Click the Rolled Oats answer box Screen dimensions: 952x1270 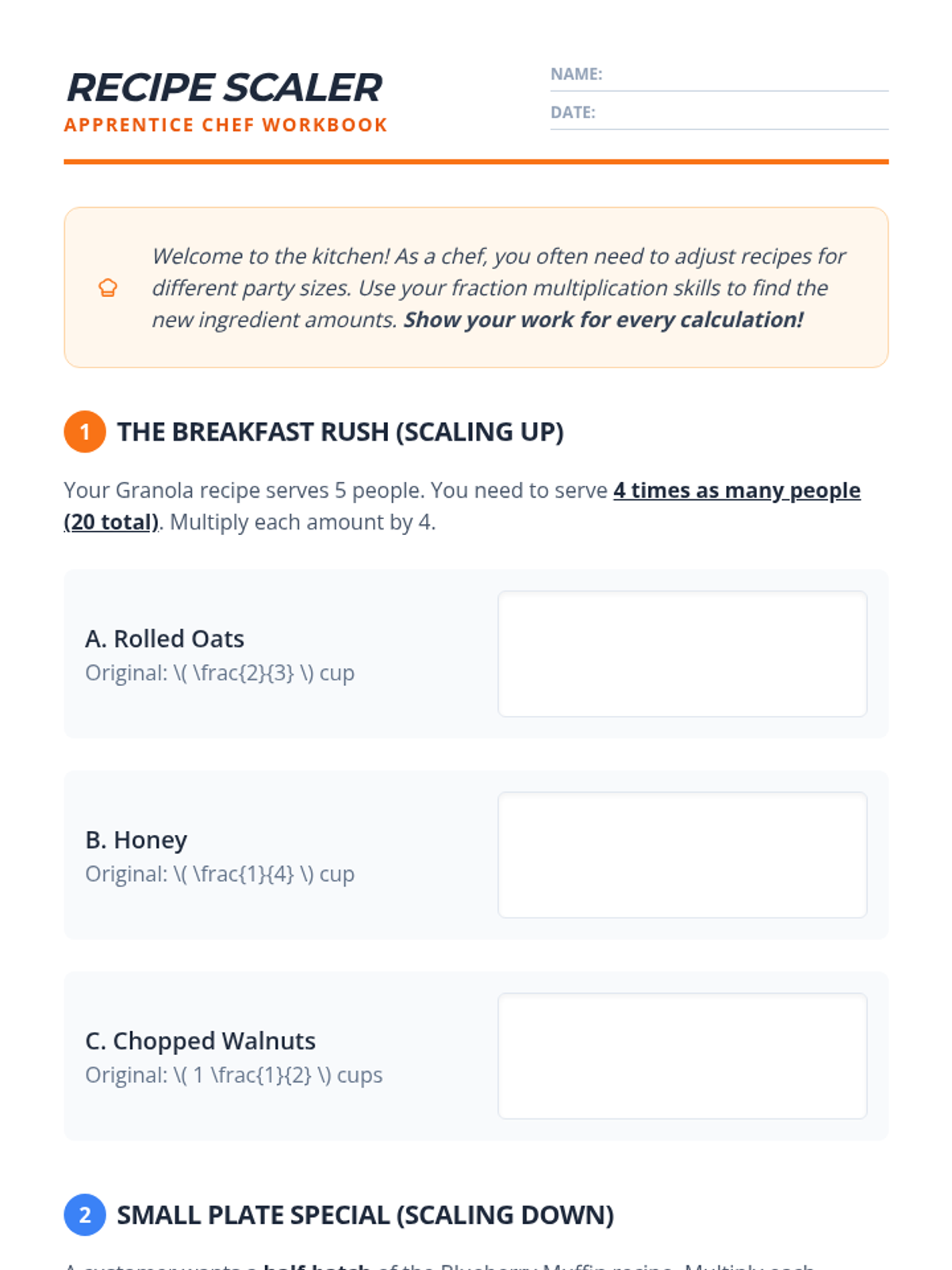(682, 654)
